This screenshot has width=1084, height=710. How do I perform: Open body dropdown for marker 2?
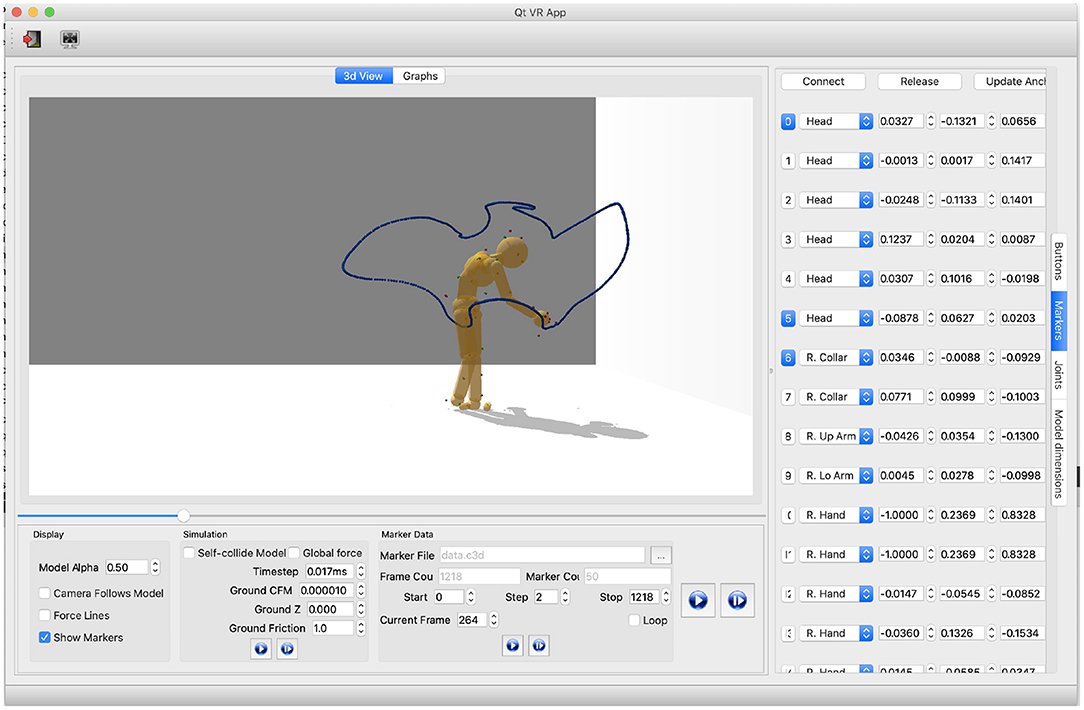(x=836, y=200)
